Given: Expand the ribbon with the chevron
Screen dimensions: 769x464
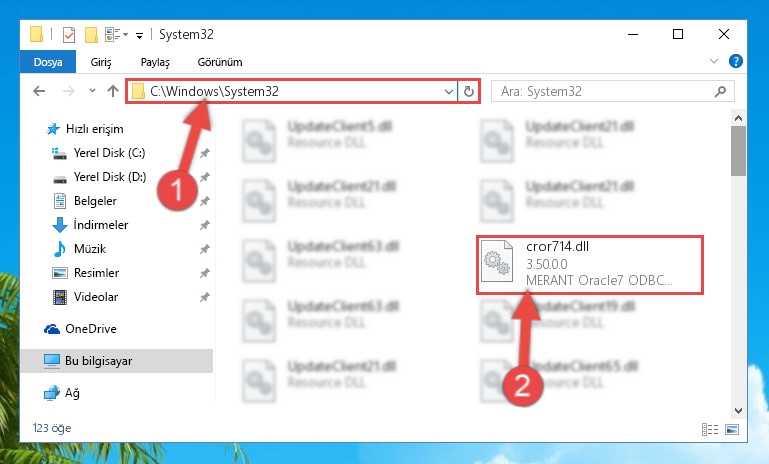Looking at the screenshot, I should click(x=714, y=61).
